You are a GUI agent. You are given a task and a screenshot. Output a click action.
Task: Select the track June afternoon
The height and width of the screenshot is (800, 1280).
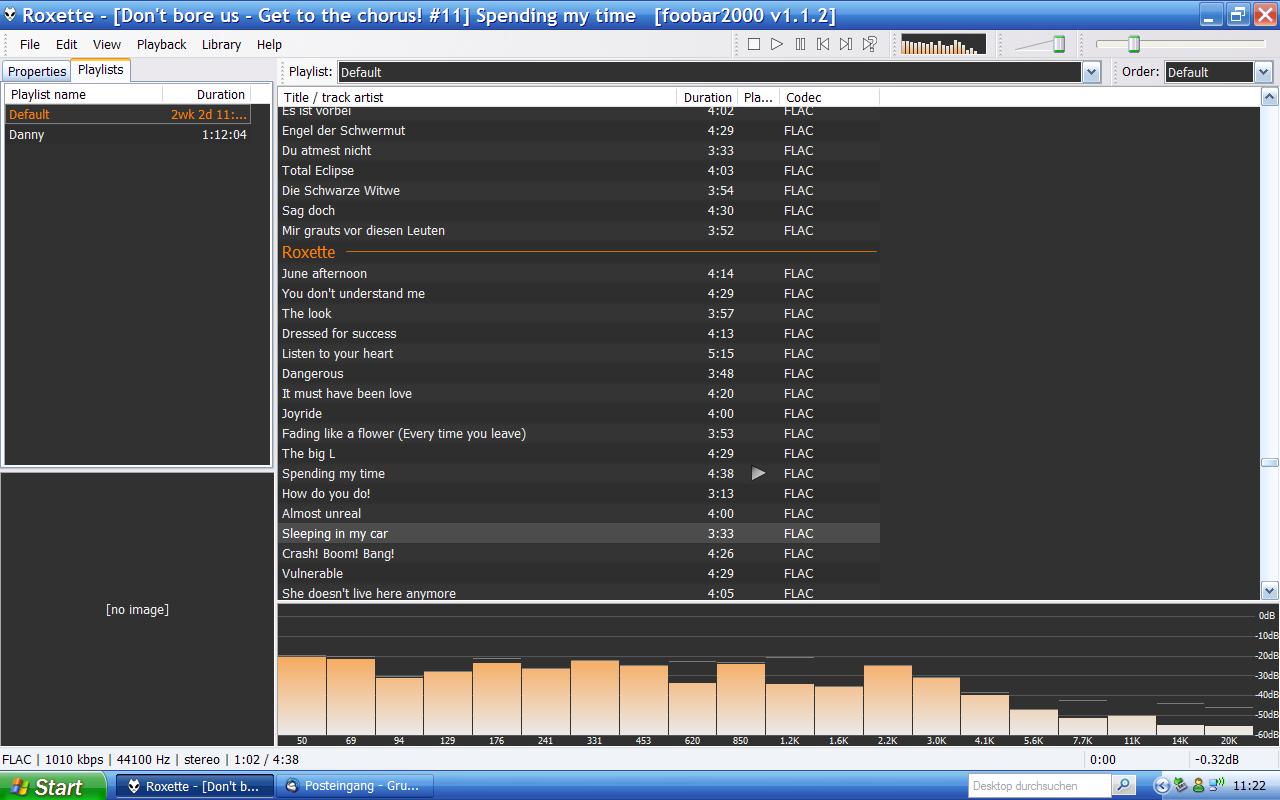tap(579, 273)
